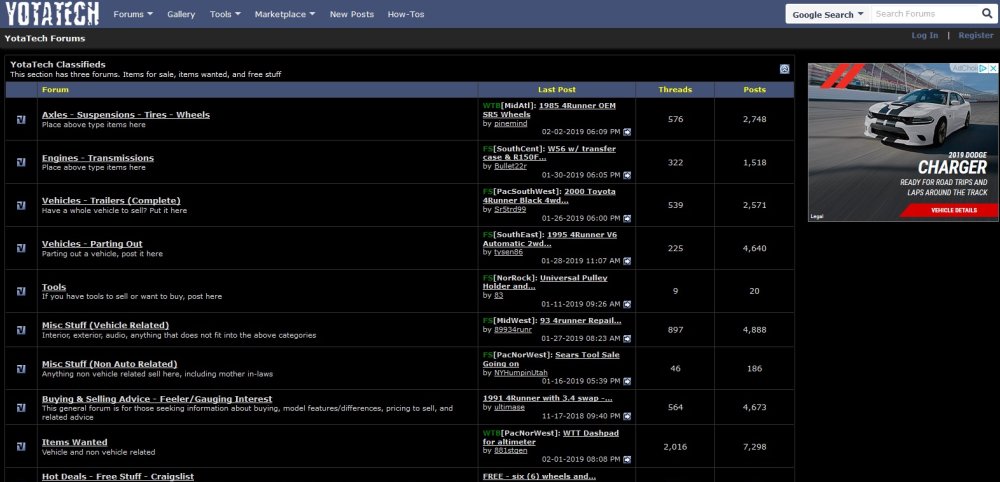
Task: Open the 1995 4Runner V6 Automatic post
Action: (550, 239)
